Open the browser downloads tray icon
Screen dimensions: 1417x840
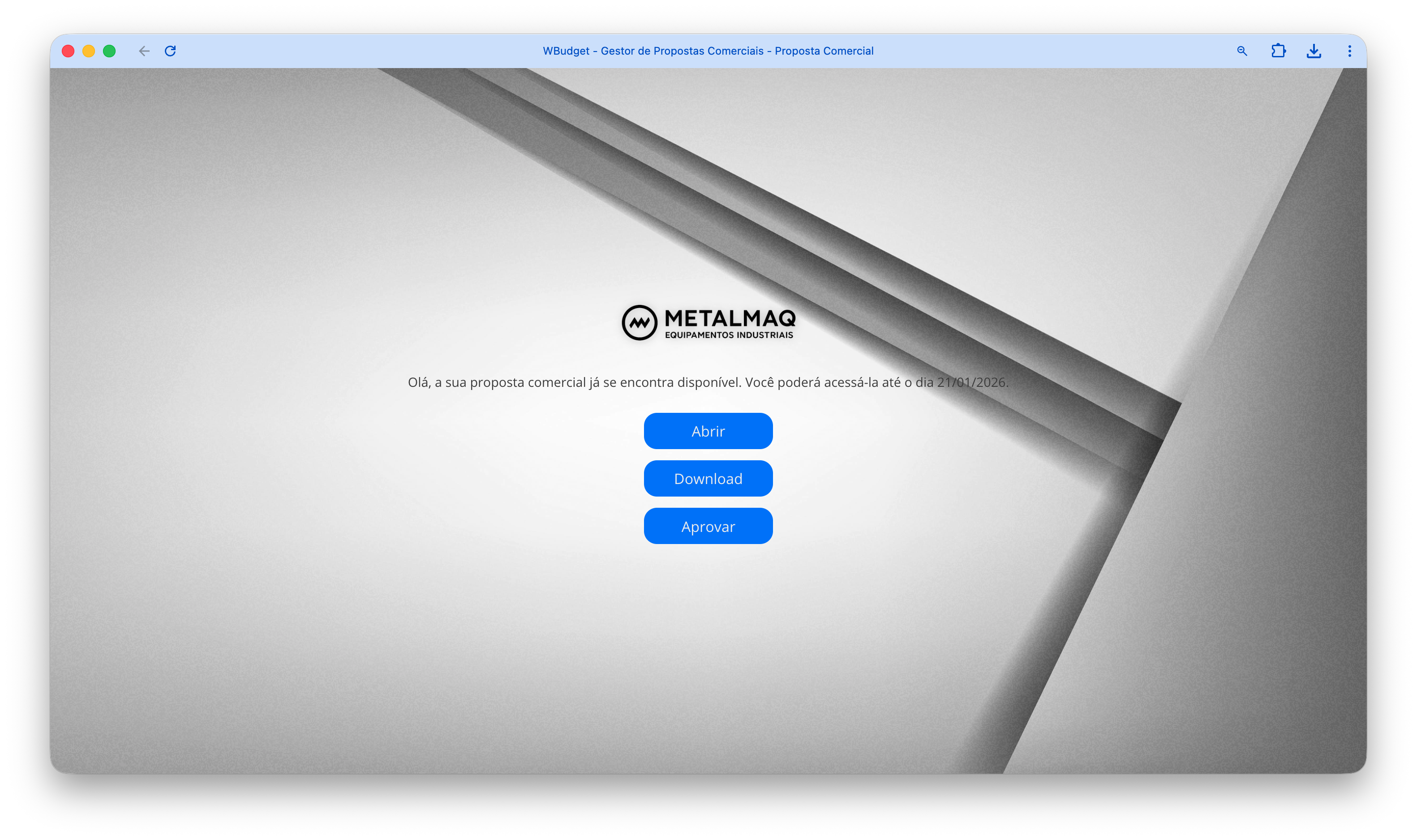[x=1314, y=51]
